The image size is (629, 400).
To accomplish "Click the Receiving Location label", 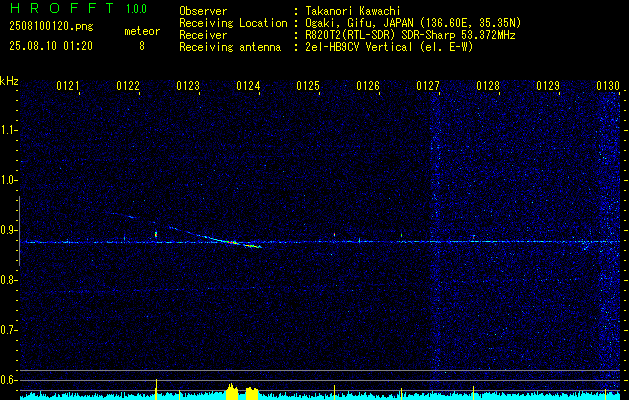I will [233, 23].
